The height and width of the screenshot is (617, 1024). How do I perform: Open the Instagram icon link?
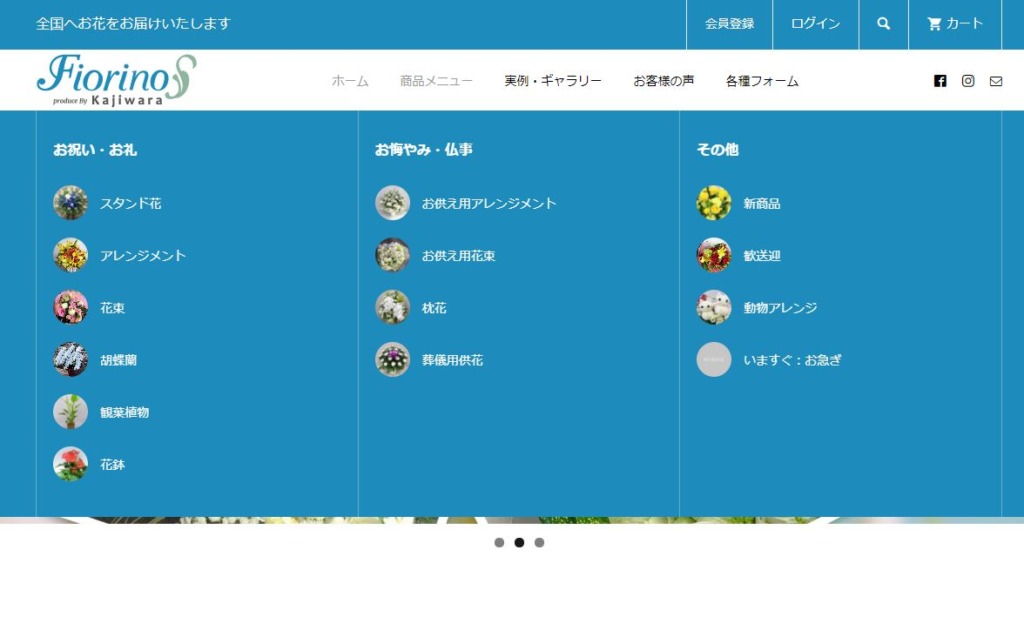click(968, 81)
